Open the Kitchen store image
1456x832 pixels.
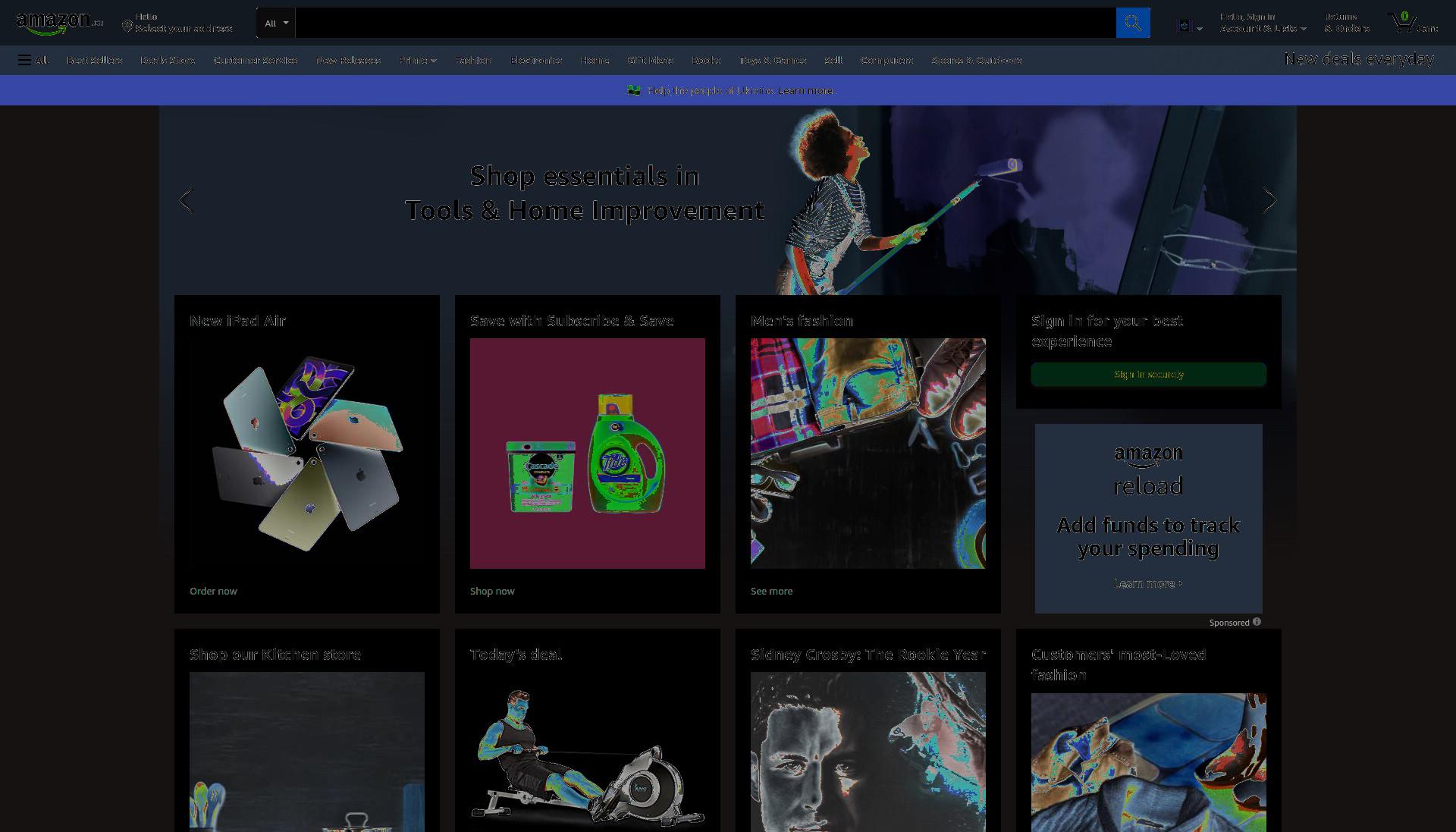click(x=307, y=752)
